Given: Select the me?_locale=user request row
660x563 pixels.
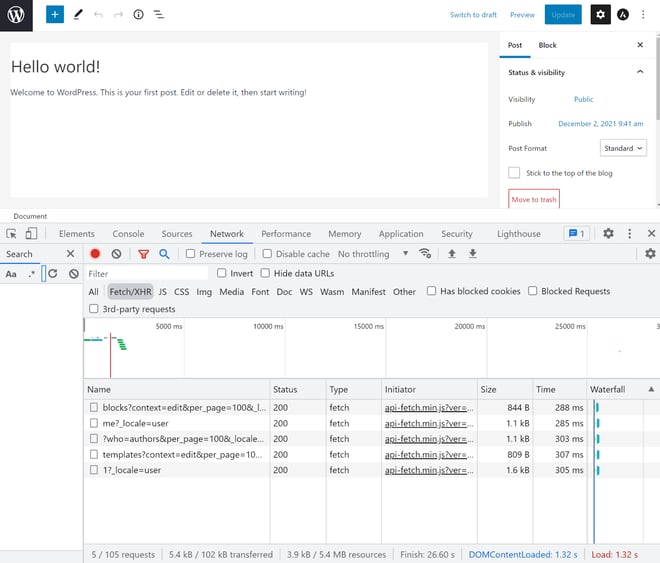Looking at the screenshot, I should (335, 423).
